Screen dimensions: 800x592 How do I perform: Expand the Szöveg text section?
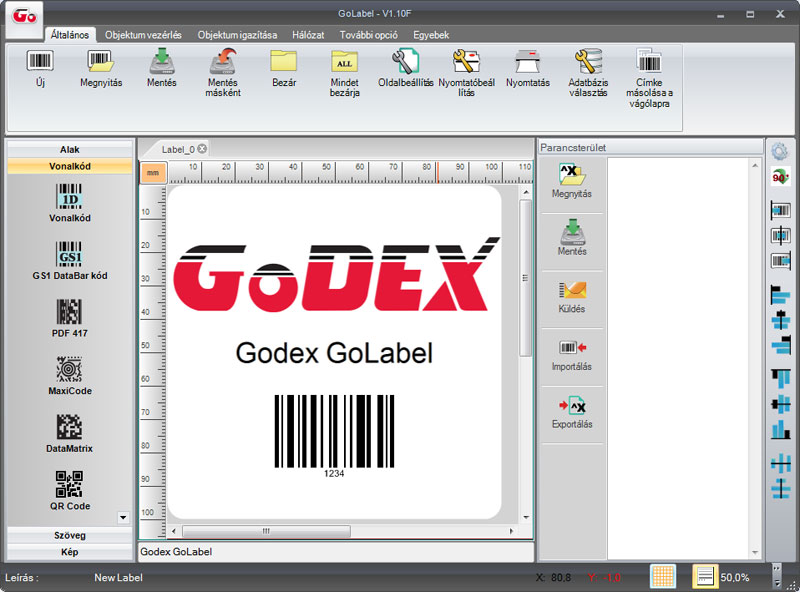click(70, 535)
